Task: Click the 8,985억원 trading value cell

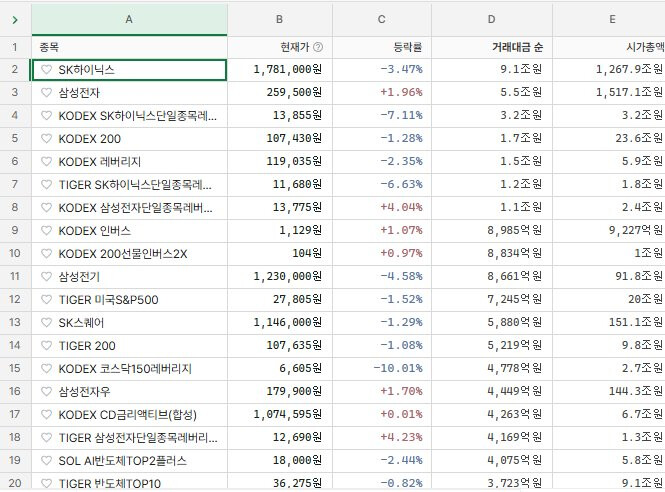Action: 492,230
